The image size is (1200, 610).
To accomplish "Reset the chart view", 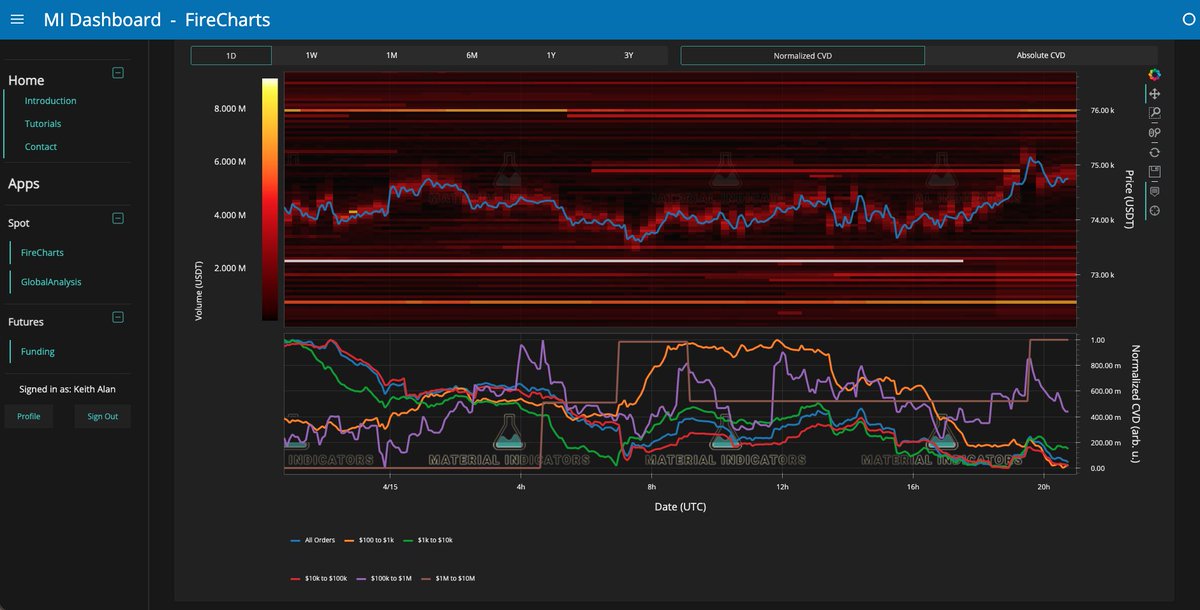I will [1154, 152].
